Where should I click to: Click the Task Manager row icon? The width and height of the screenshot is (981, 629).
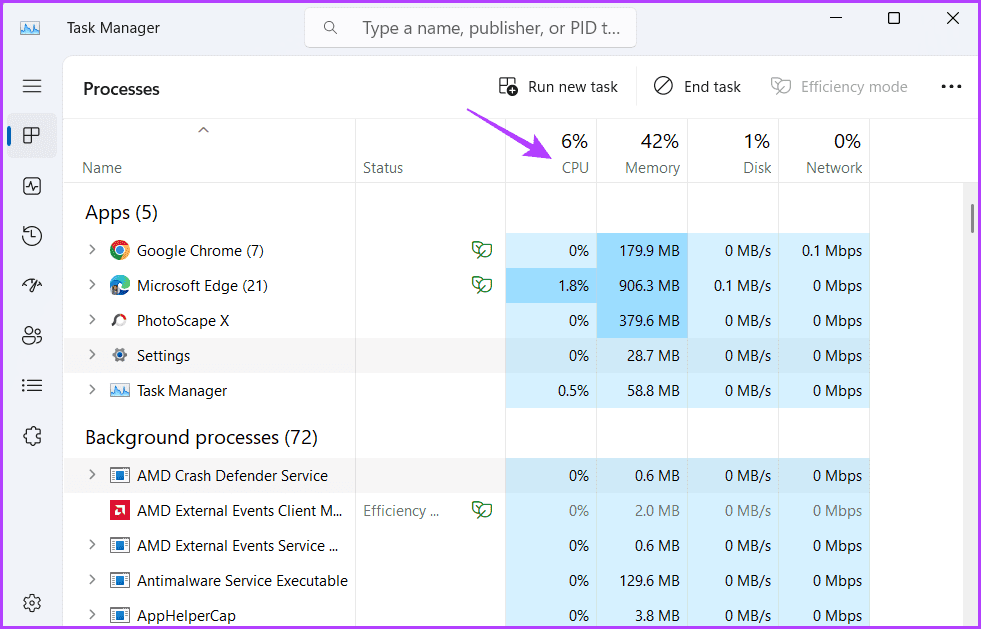click(119, 391)
